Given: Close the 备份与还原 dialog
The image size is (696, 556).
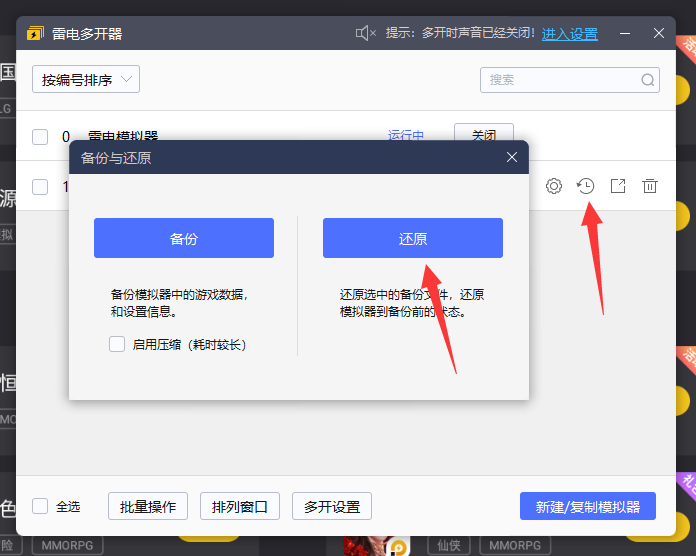Looking at the screenshot, I should (512, 157).
